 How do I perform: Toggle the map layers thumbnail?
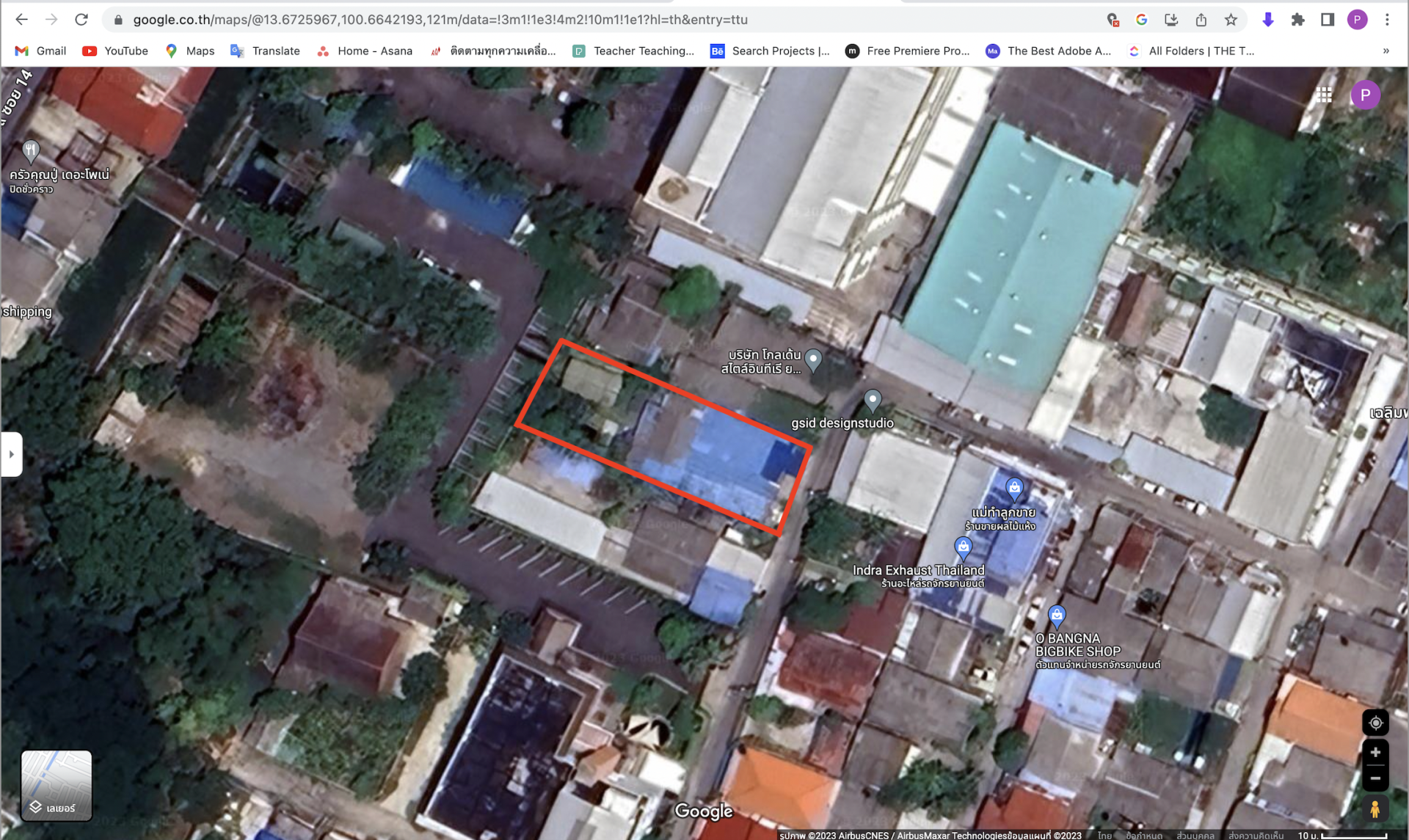[56, 785]
